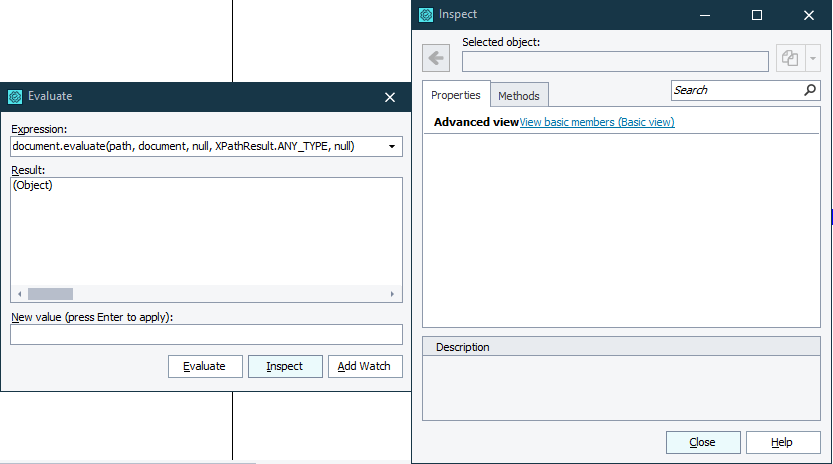Click the copy icon beside Selected object

click(x=790, y=59)
